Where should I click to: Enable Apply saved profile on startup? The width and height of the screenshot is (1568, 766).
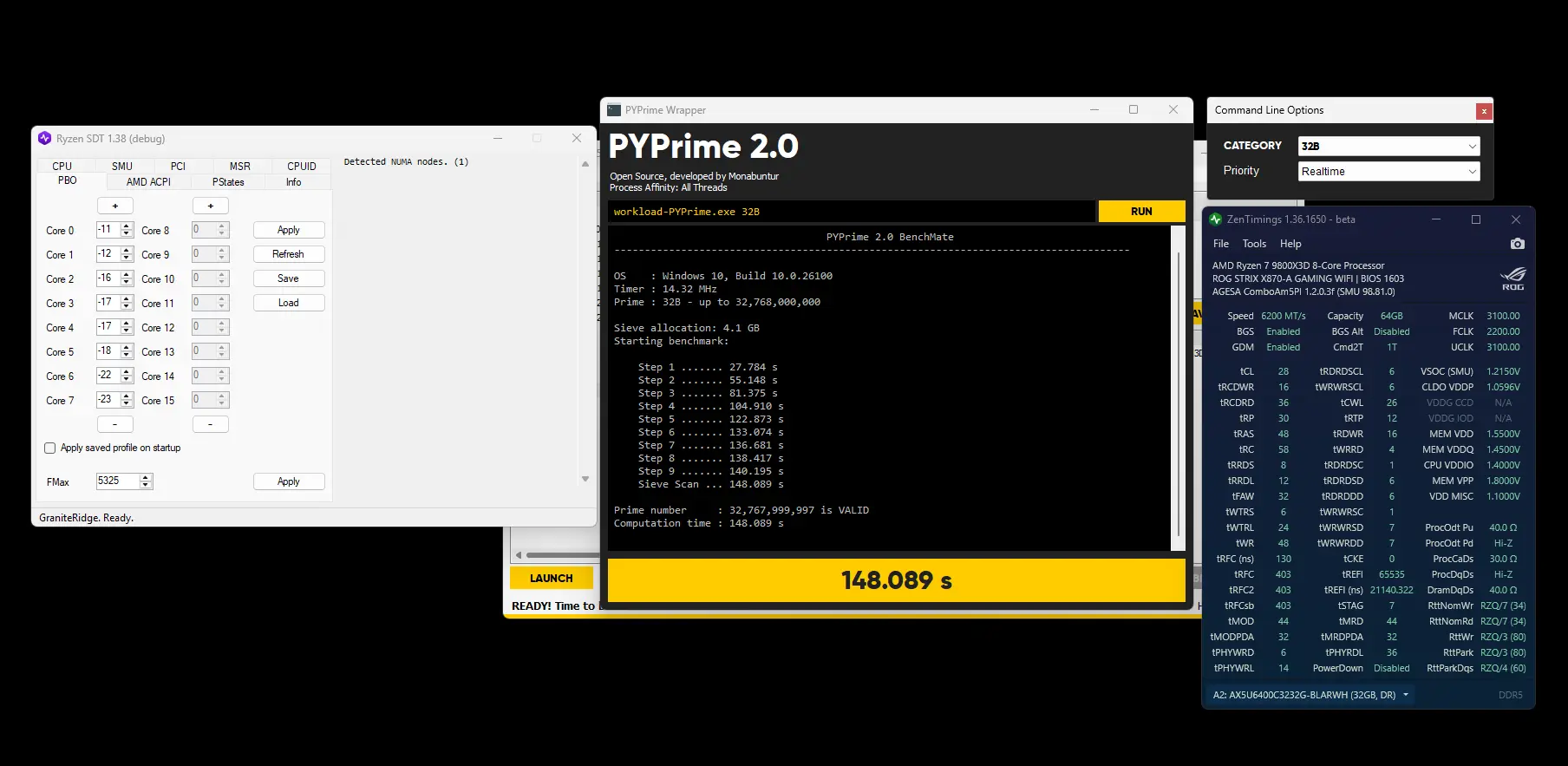click(x=50, y=448)
